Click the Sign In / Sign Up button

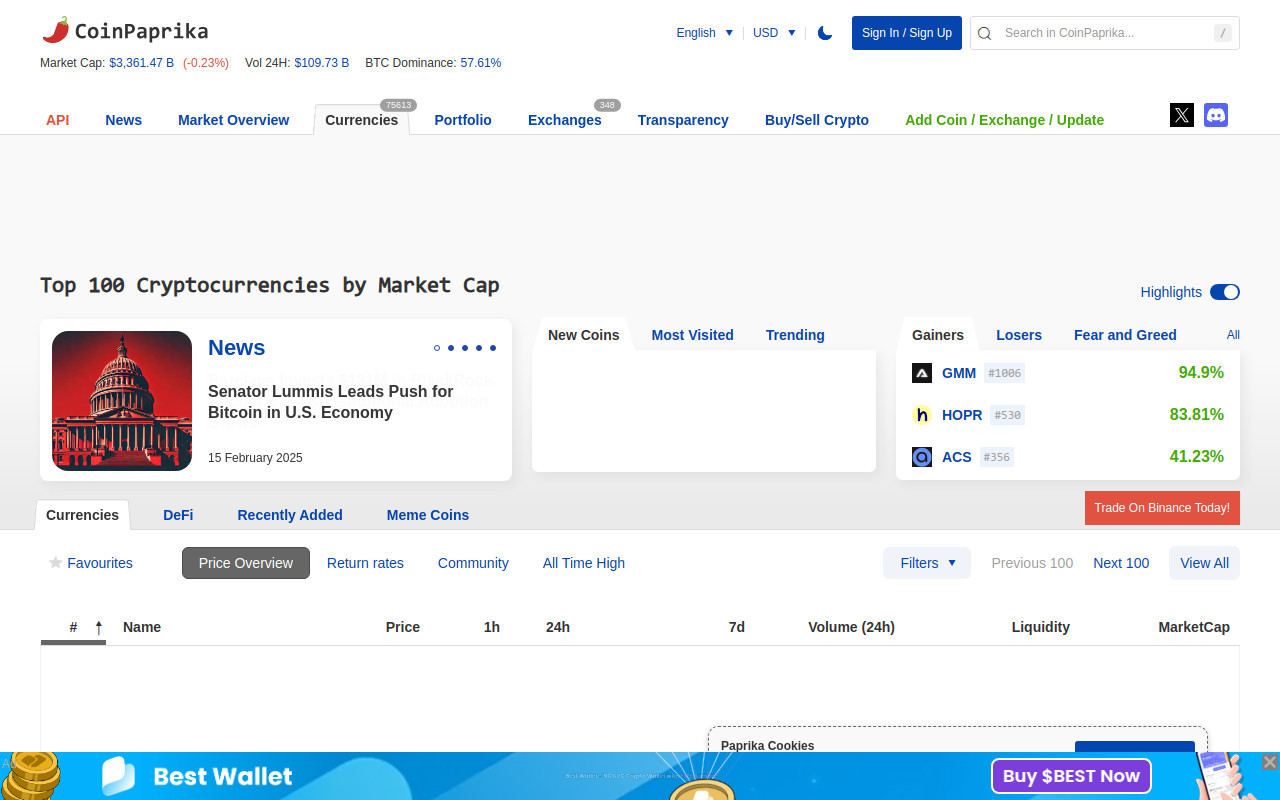[x=907, y=33]
